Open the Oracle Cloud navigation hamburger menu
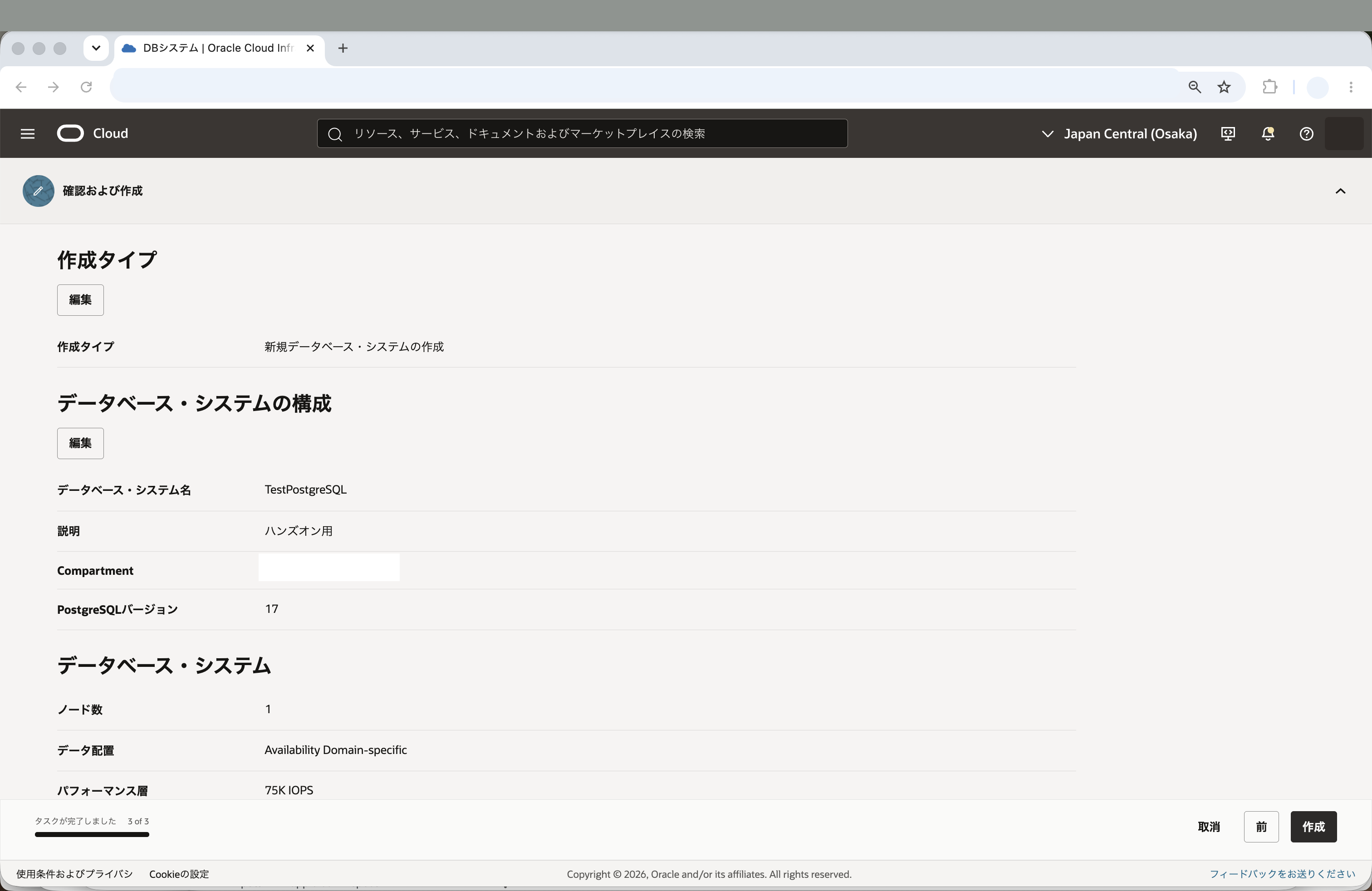 [28, 134]
